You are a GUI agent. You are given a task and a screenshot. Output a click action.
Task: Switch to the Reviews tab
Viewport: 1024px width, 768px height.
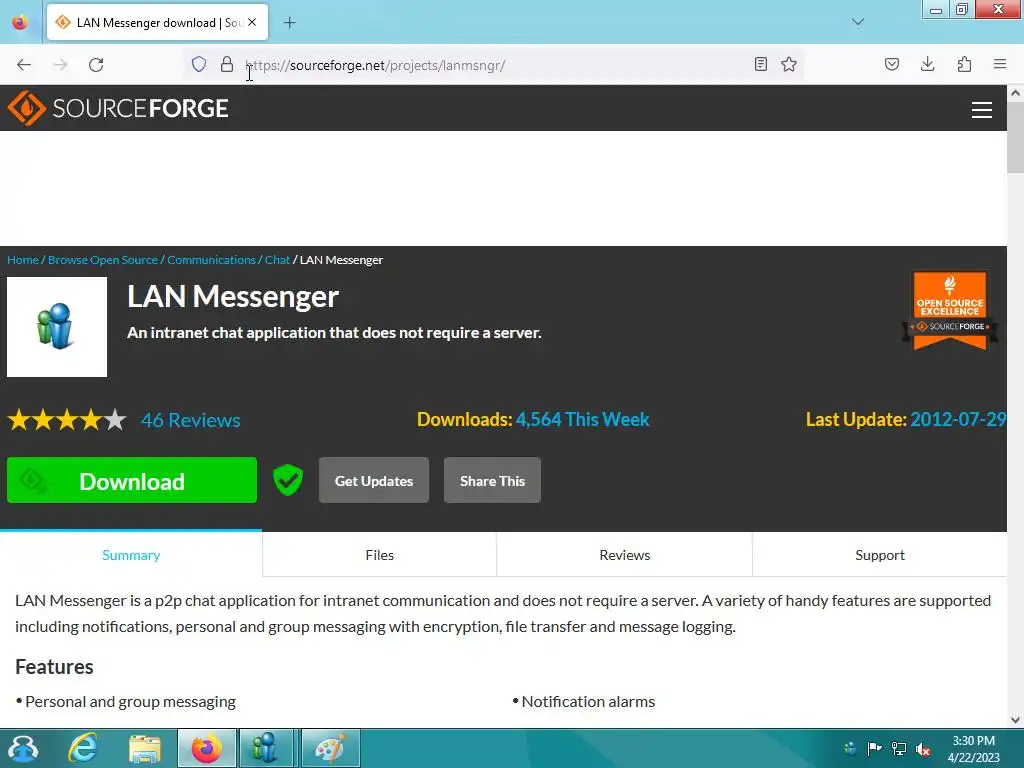(x=624, y=554)
